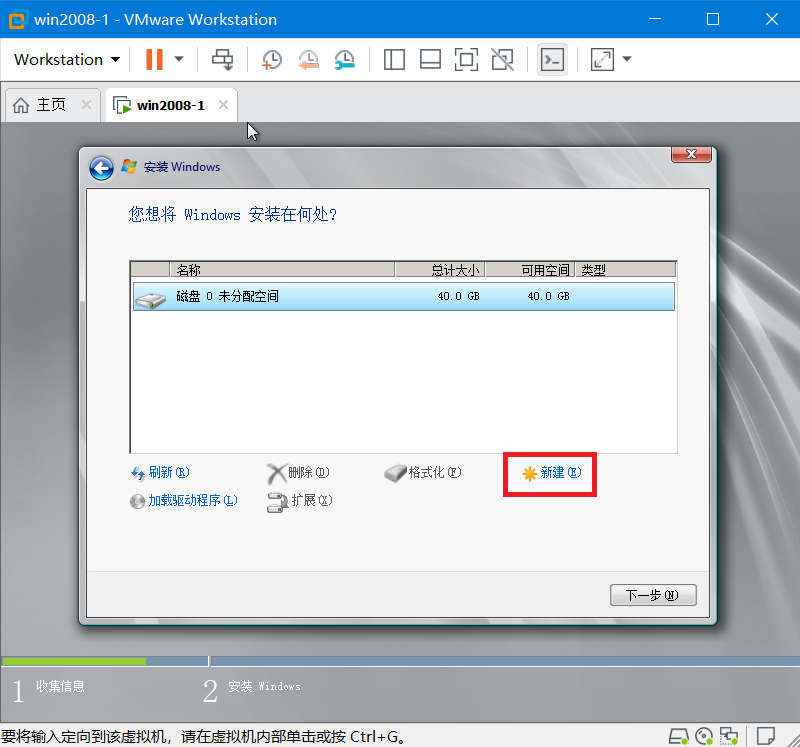Click the network adapter status icon
This screenshot has width=800, height=747.
[729, 736]
